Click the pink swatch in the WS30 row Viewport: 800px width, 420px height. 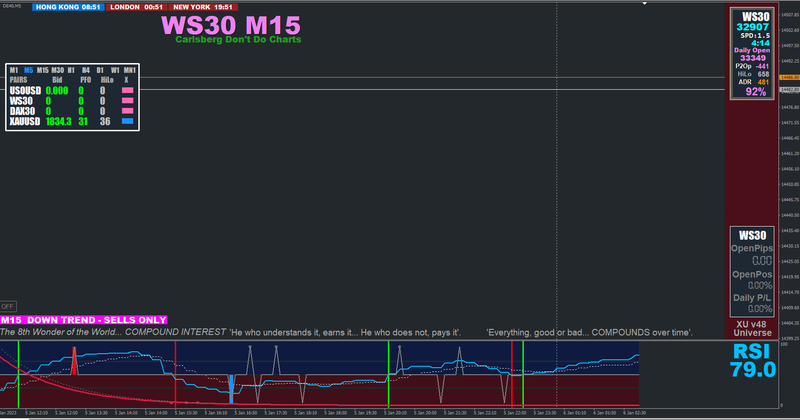[128, 101]
